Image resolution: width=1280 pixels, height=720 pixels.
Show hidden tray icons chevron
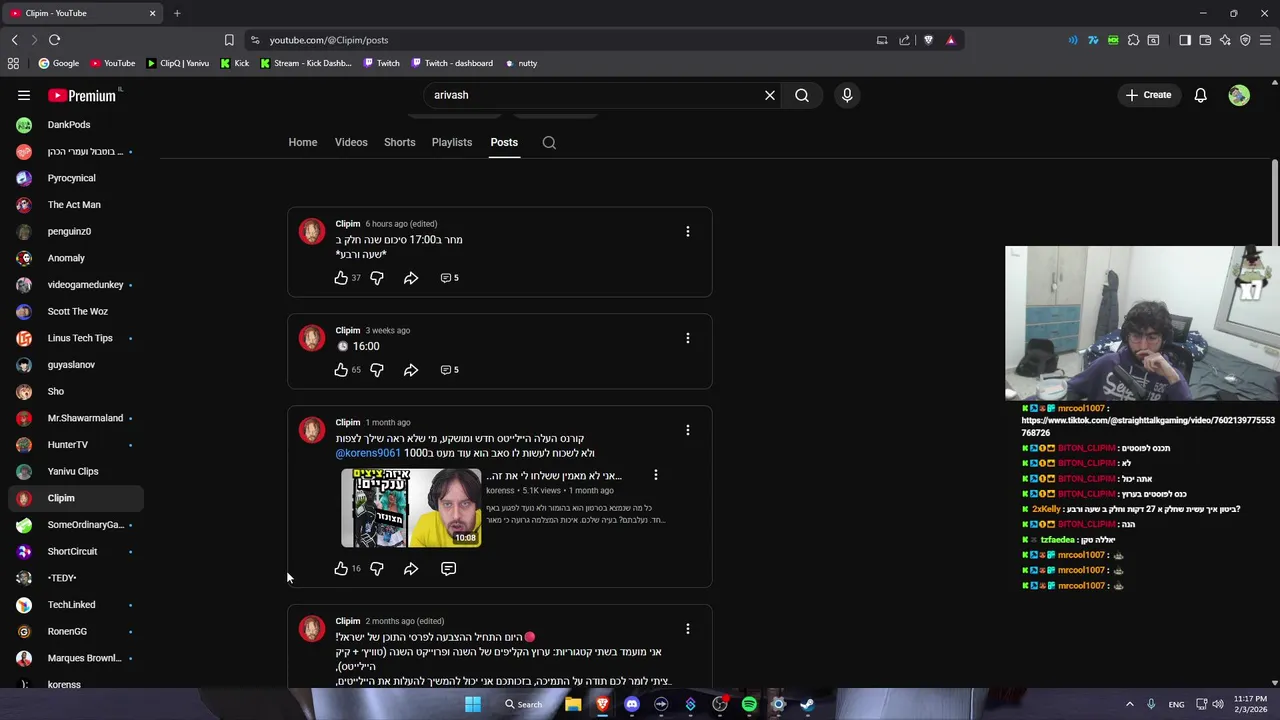pos(1130,704)
